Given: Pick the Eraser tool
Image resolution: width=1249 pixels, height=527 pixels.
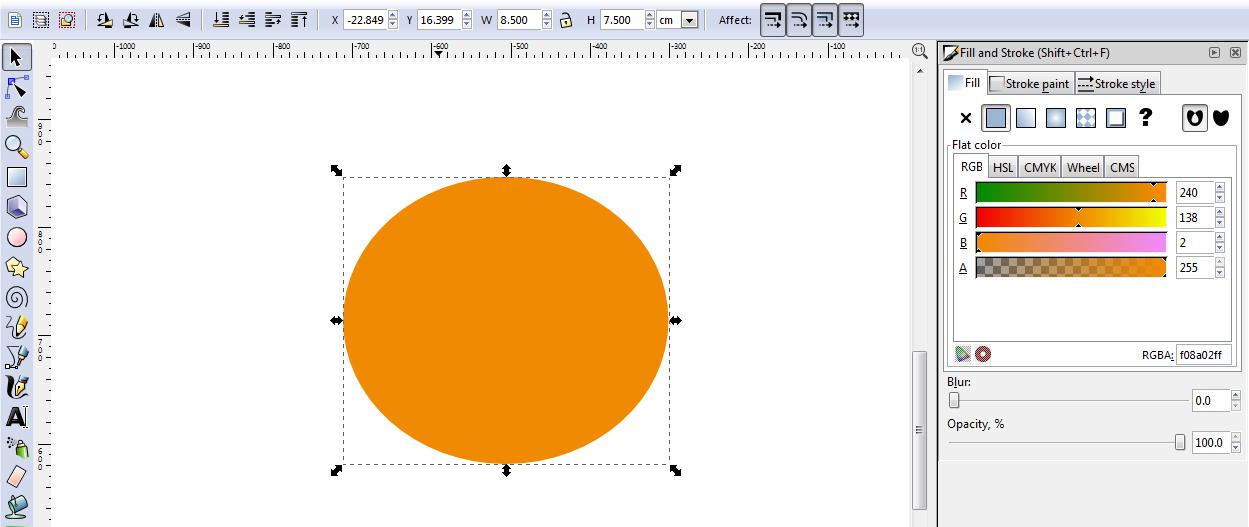Looking at the screenshot, I should coord(17,476).
